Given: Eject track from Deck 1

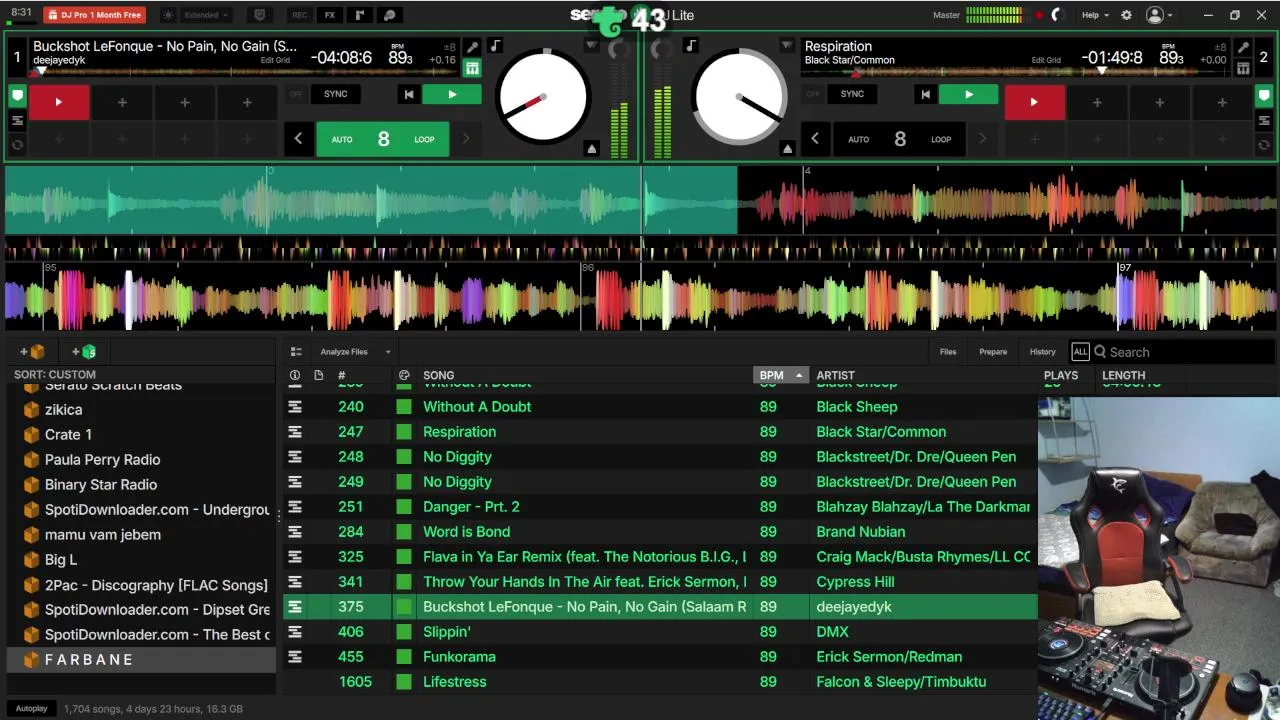Looking at the screenshot, I should (x=591, y=148).
